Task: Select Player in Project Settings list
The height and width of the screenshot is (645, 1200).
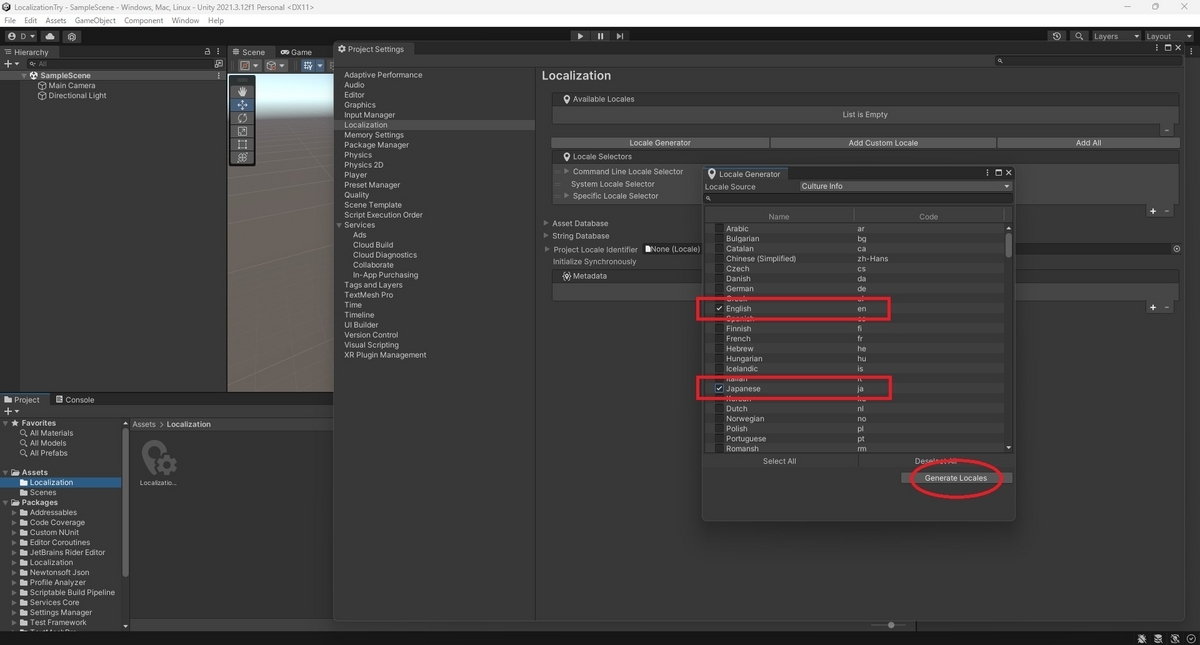Action: click(x=355, y=175)
